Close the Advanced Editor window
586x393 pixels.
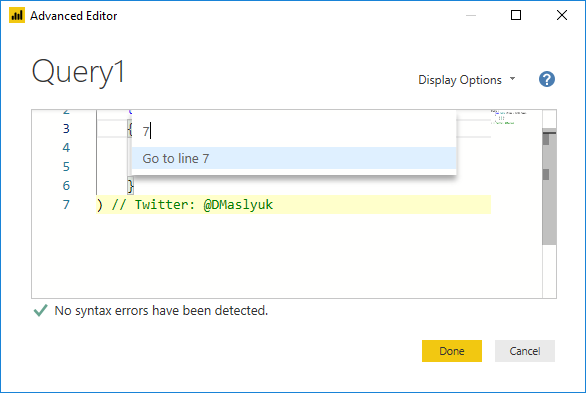click(562, 15)
